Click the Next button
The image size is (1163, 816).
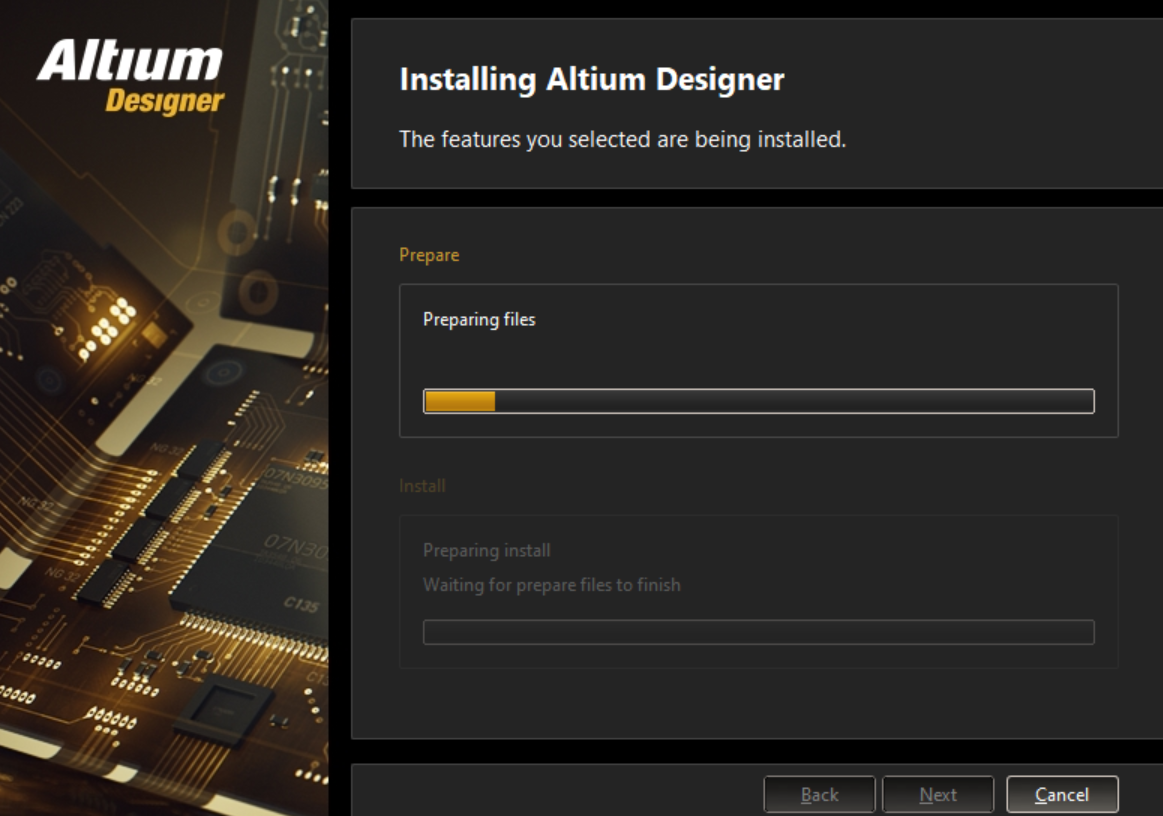pos(938,794)
